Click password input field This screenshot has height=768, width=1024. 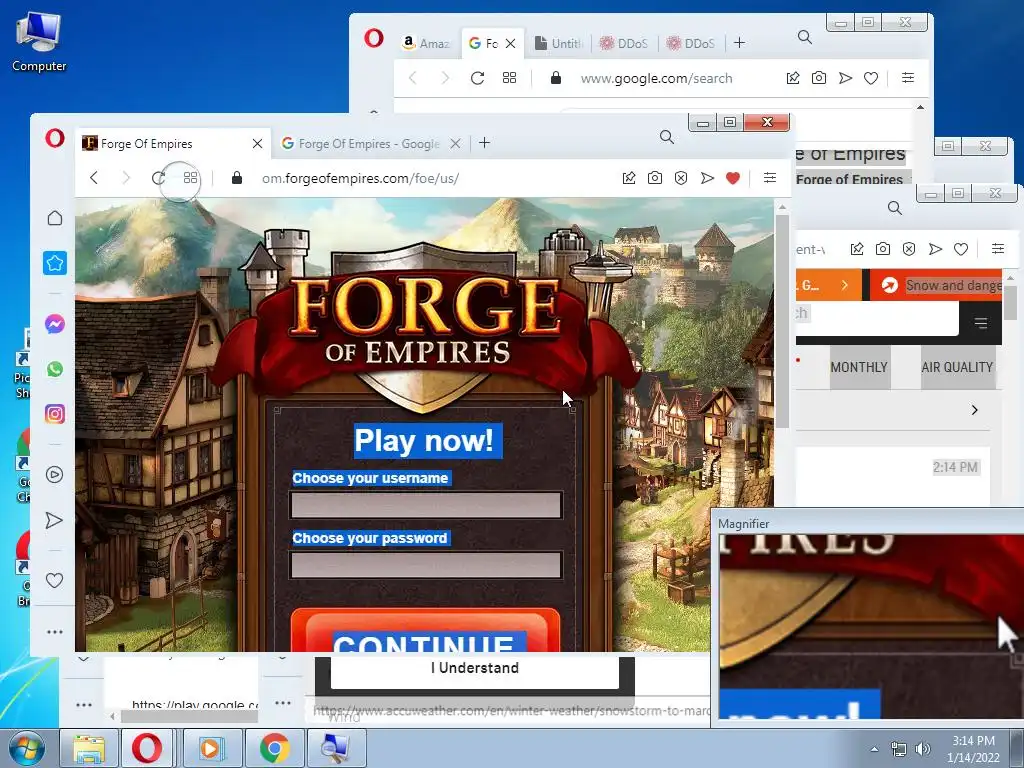tap(426, 565)
